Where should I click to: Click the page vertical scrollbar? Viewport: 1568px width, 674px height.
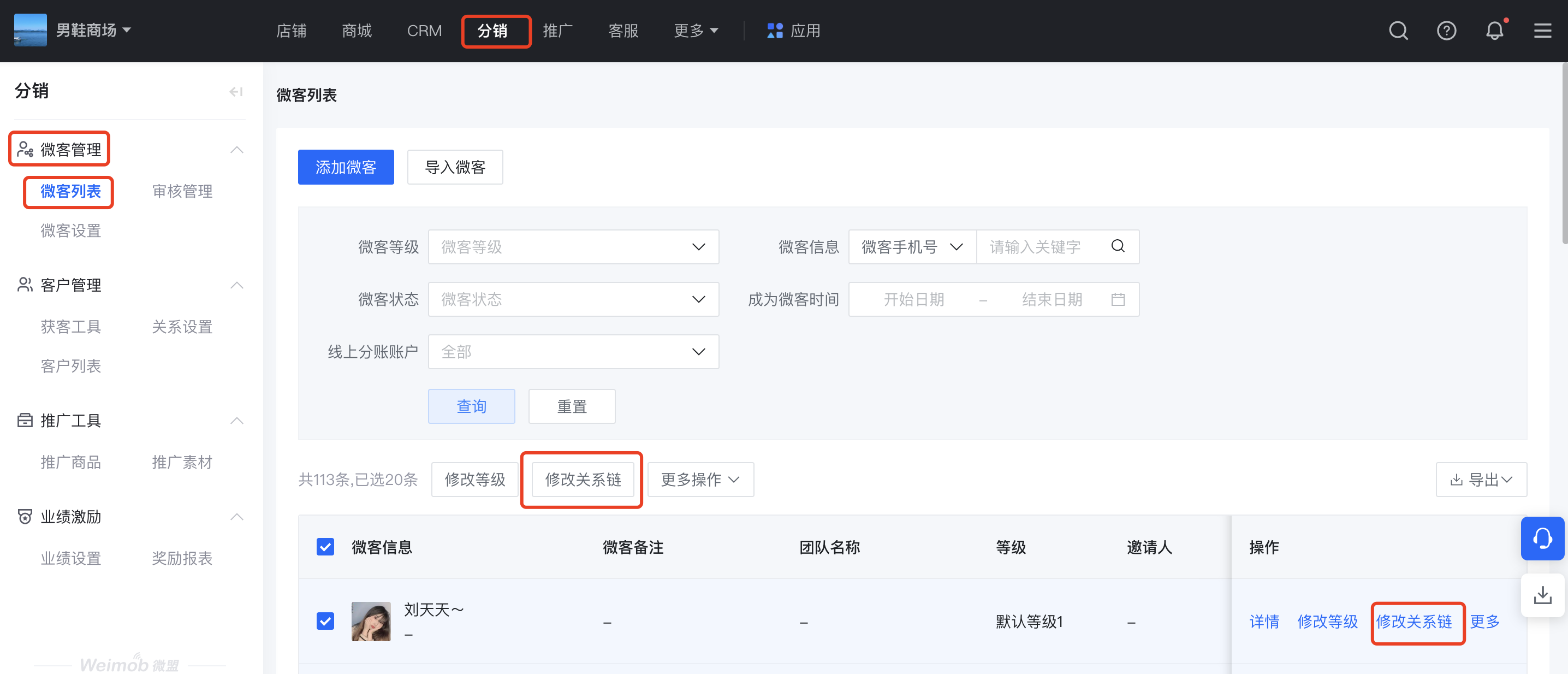(x=1564, y=152)
